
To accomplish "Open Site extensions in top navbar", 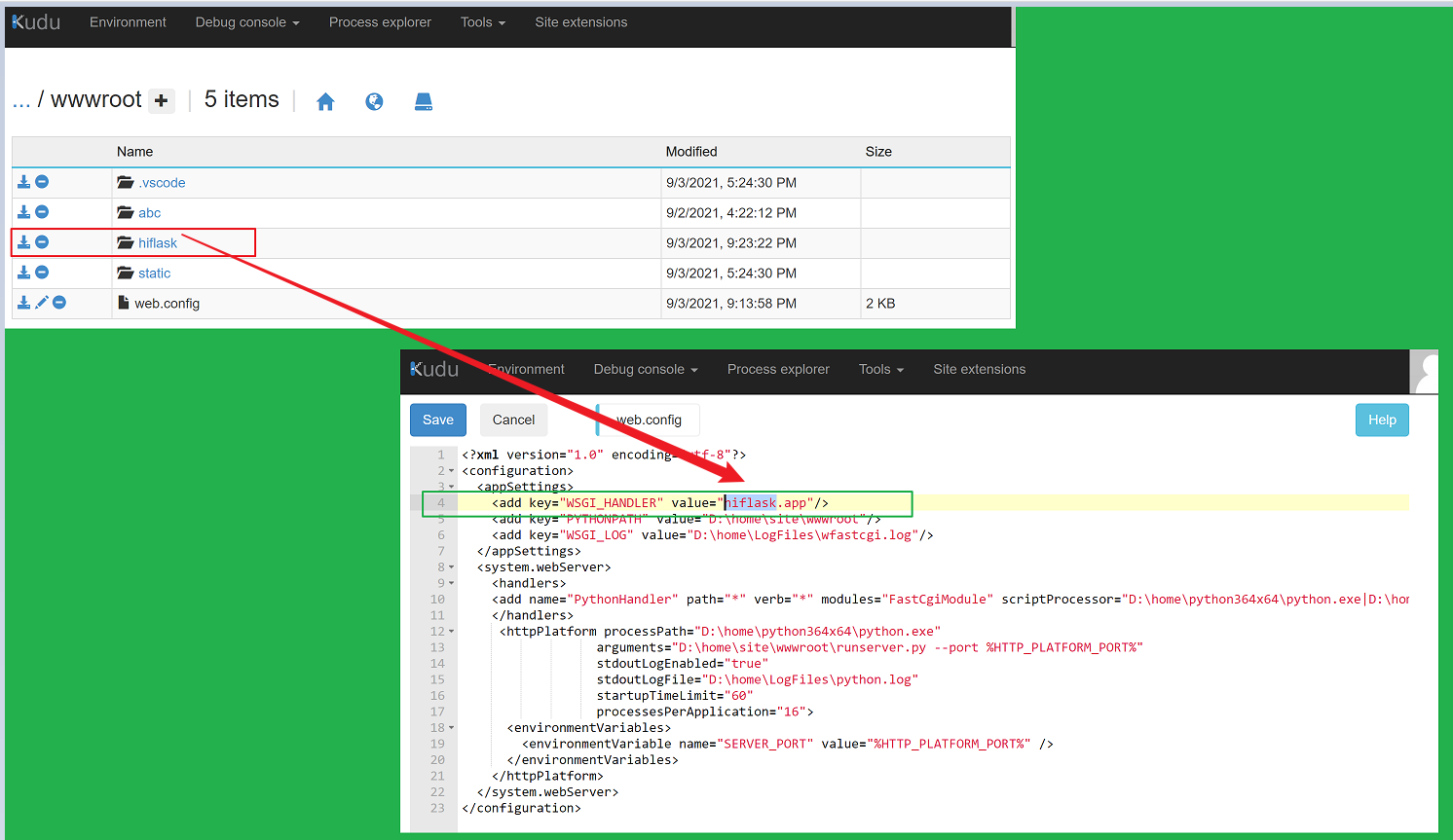I will click(580, 22).
